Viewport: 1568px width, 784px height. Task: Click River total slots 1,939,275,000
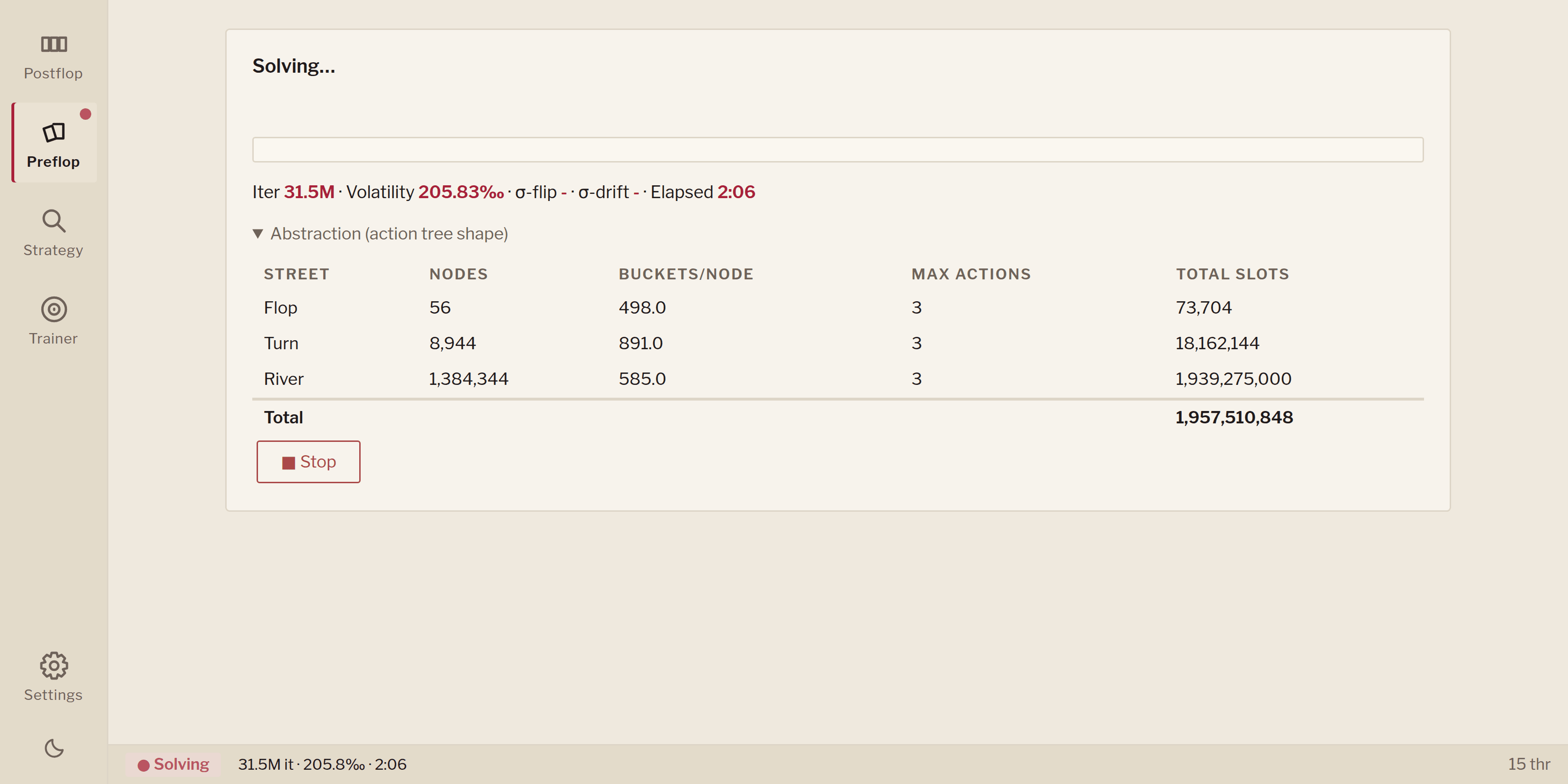tap(1233, 379)
